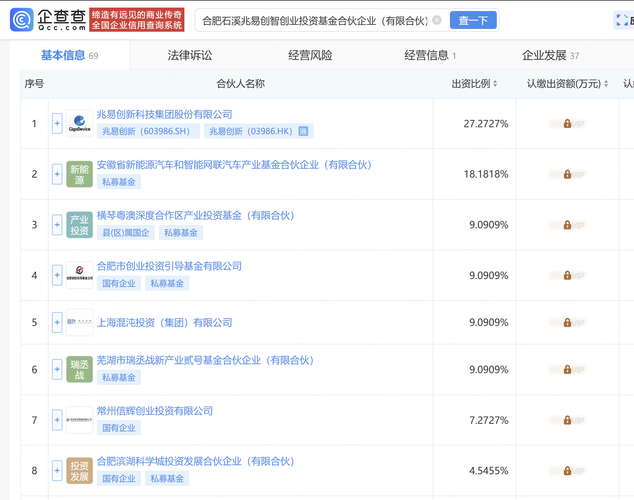Open 合肥滨湖科学城投资发展合伙企业 link

point(195,461)
